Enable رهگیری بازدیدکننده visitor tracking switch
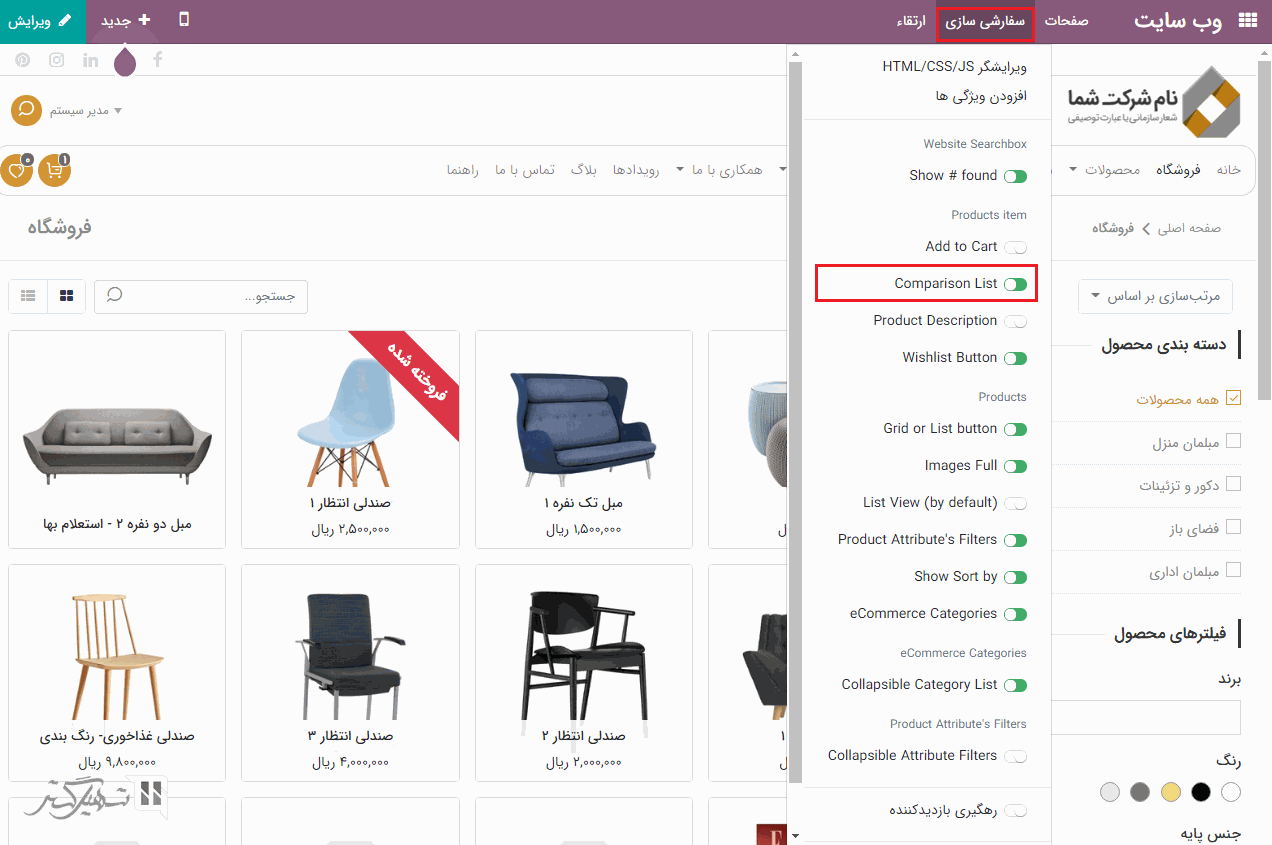 pos(1016,810)
